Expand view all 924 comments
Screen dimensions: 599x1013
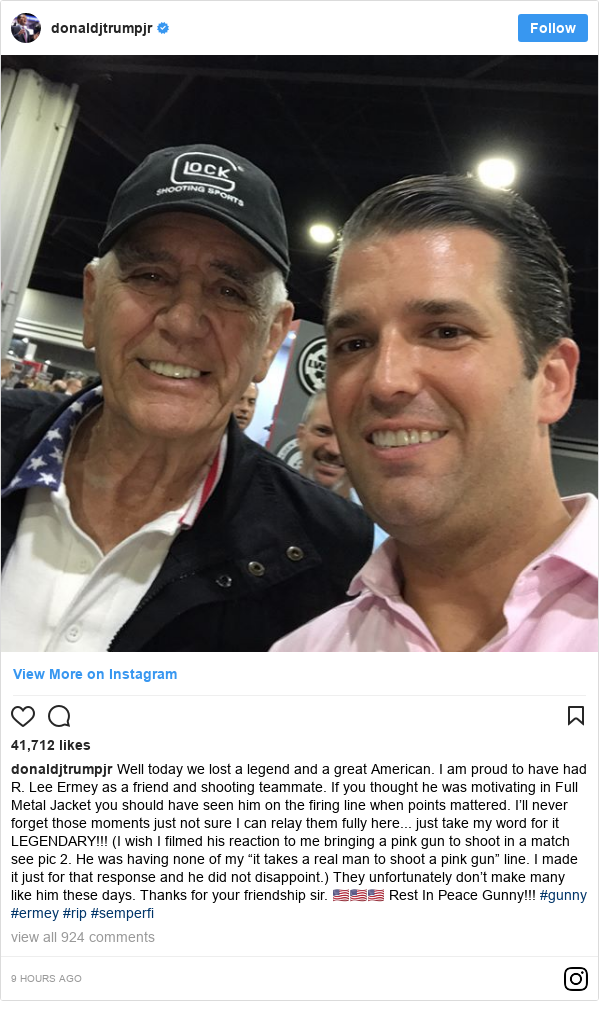[x=83, y=937]
